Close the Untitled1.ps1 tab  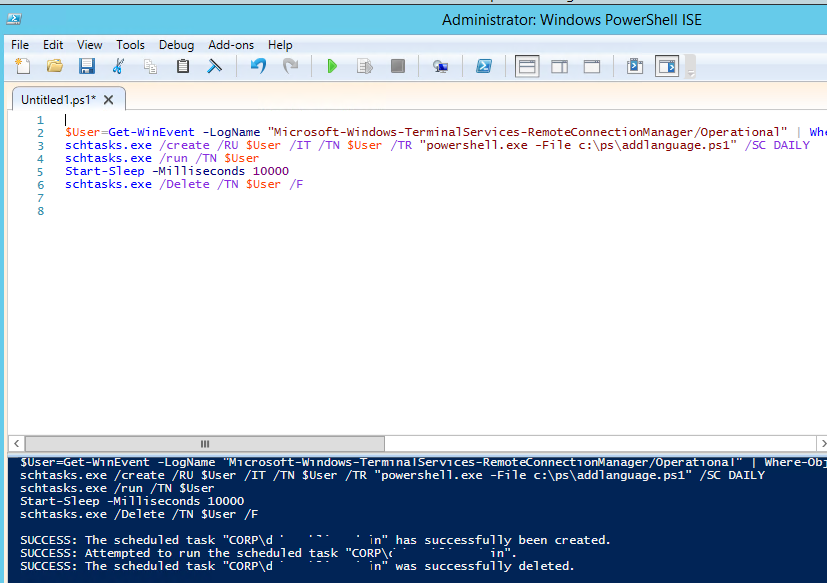click(109, 100)
